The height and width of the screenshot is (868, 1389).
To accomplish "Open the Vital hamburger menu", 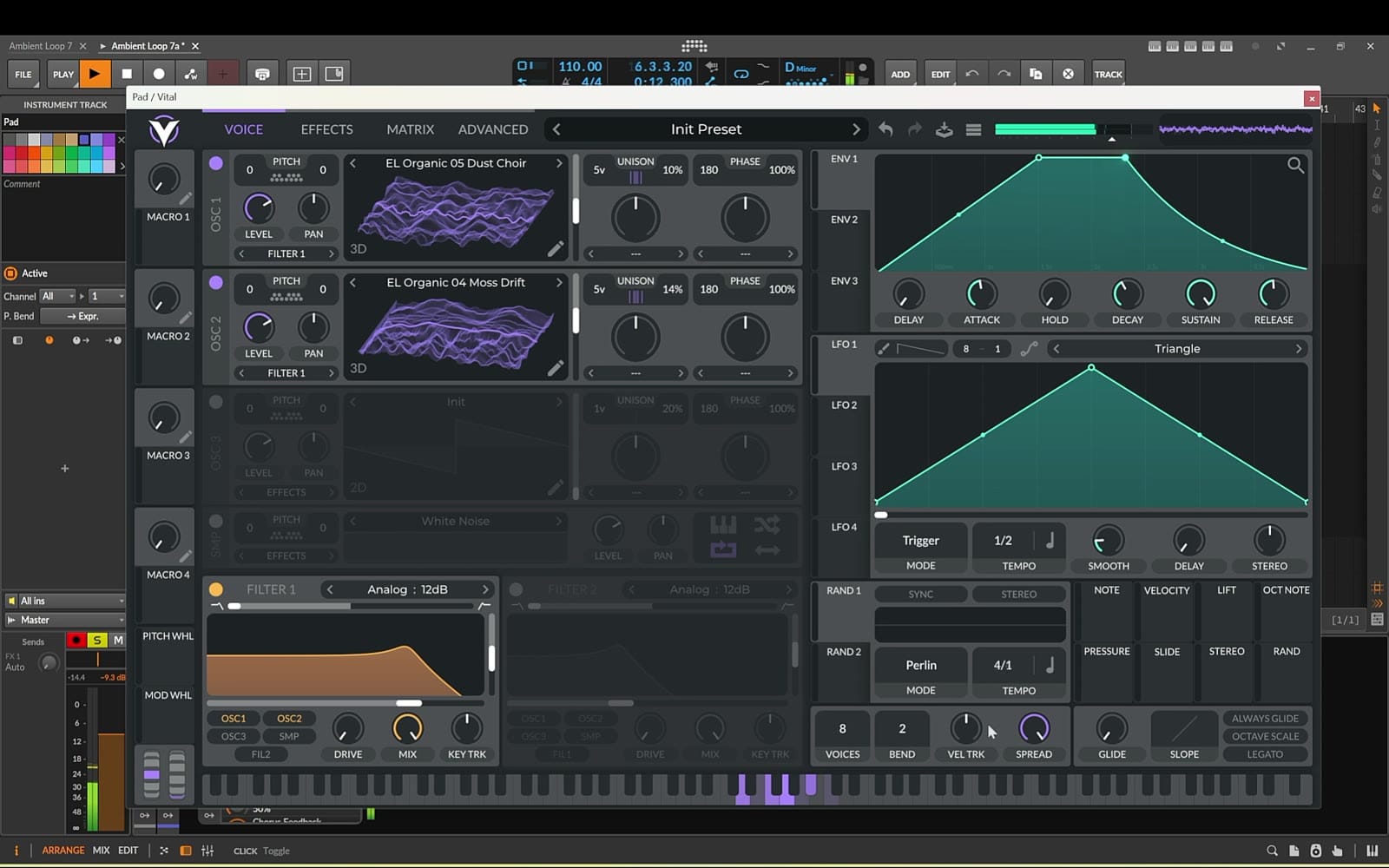I will (x=973, y=129).
